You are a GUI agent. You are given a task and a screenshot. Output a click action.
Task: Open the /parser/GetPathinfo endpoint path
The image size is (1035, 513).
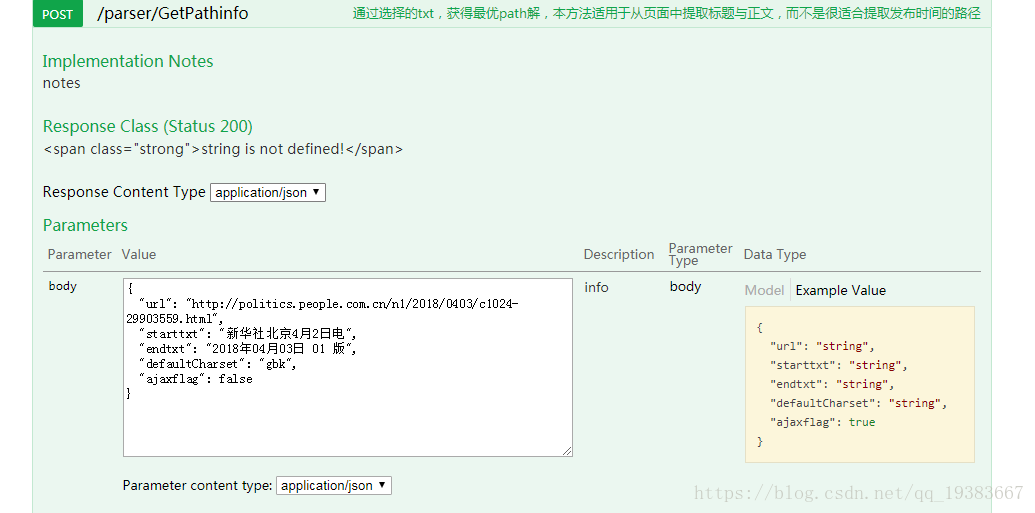(173, 14)
